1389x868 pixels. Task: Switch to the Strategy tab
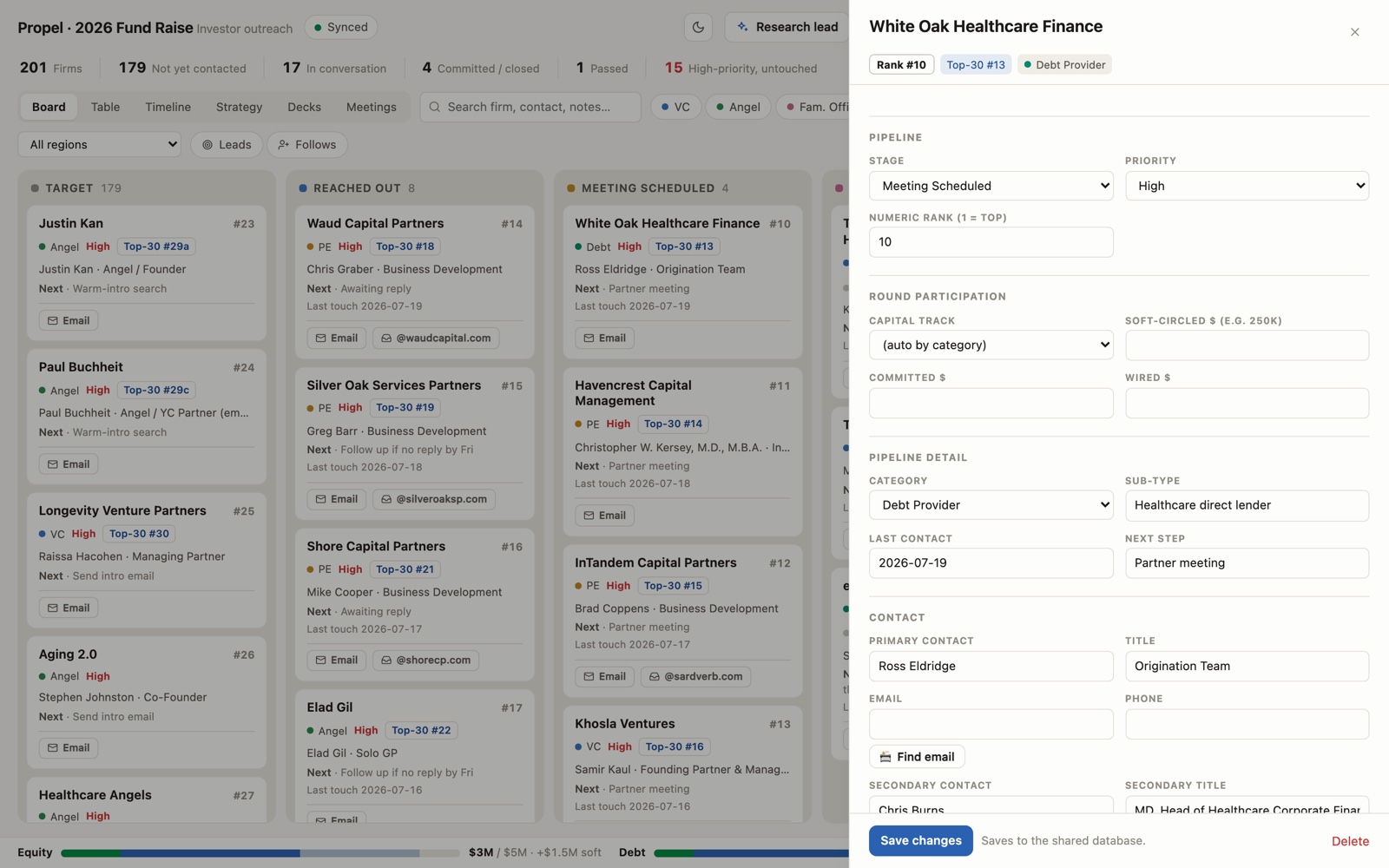[239, 107]
